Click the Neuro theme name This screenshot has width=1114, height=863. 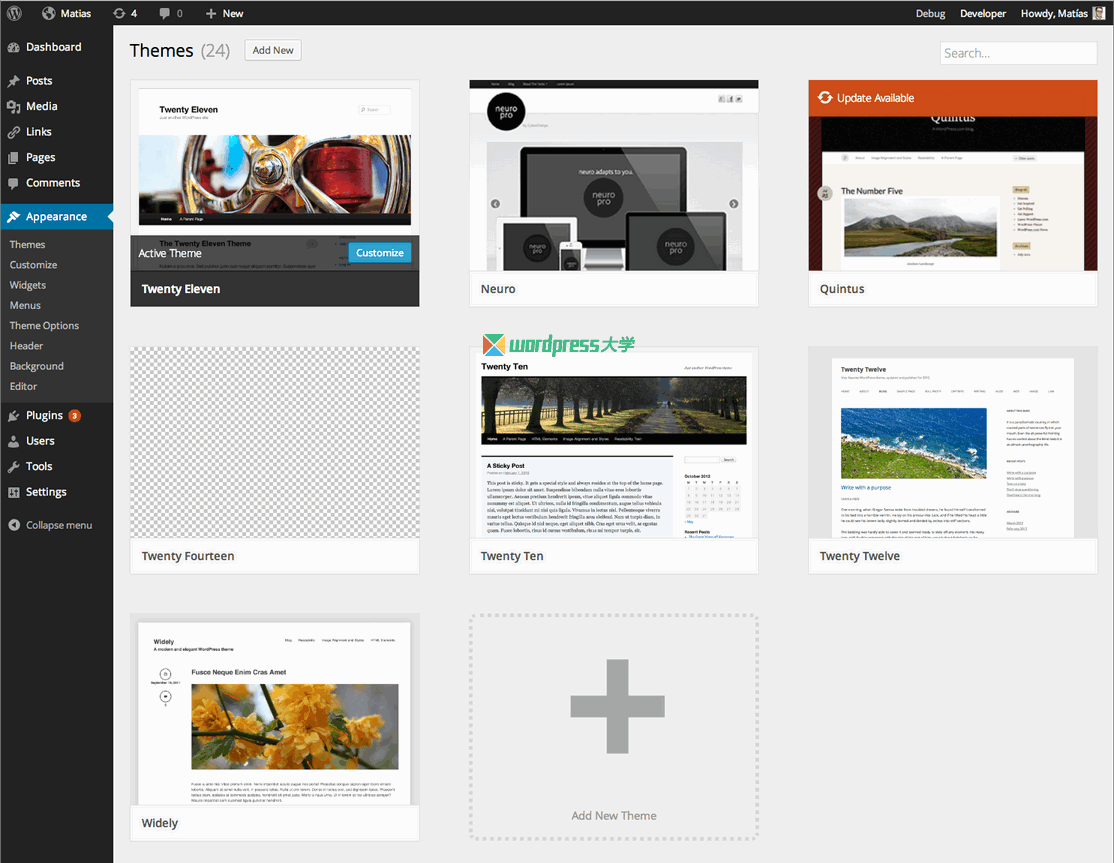point(498,289)
